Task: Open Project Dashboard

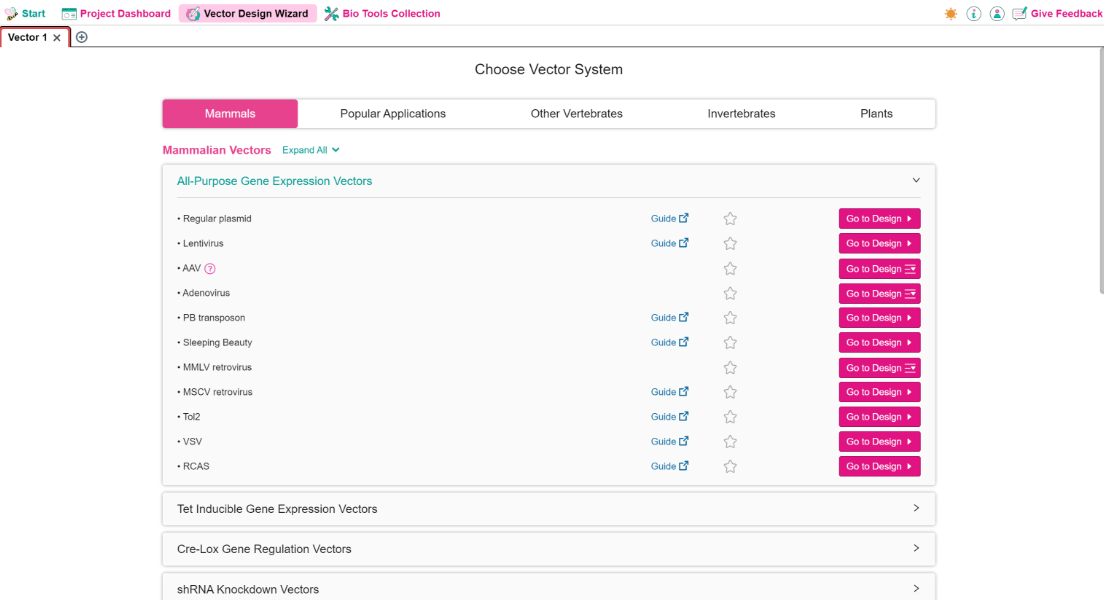Action: [116, 13]
